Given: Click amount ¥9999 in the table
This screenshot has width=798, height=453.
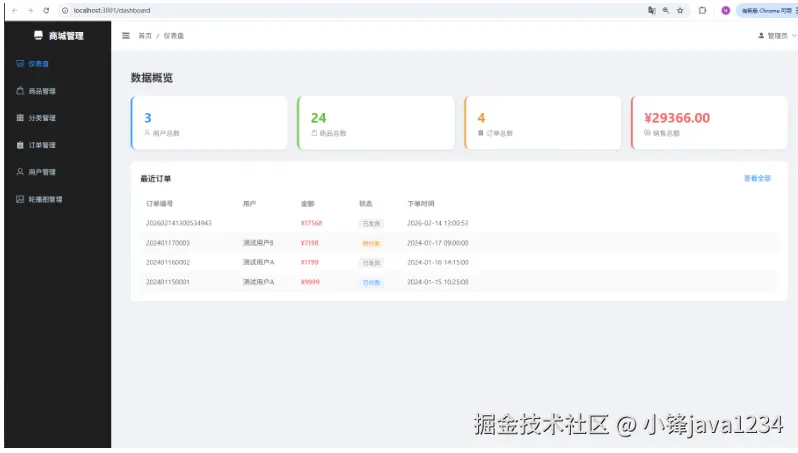Looking at the screenshot, I should [310, 281].
